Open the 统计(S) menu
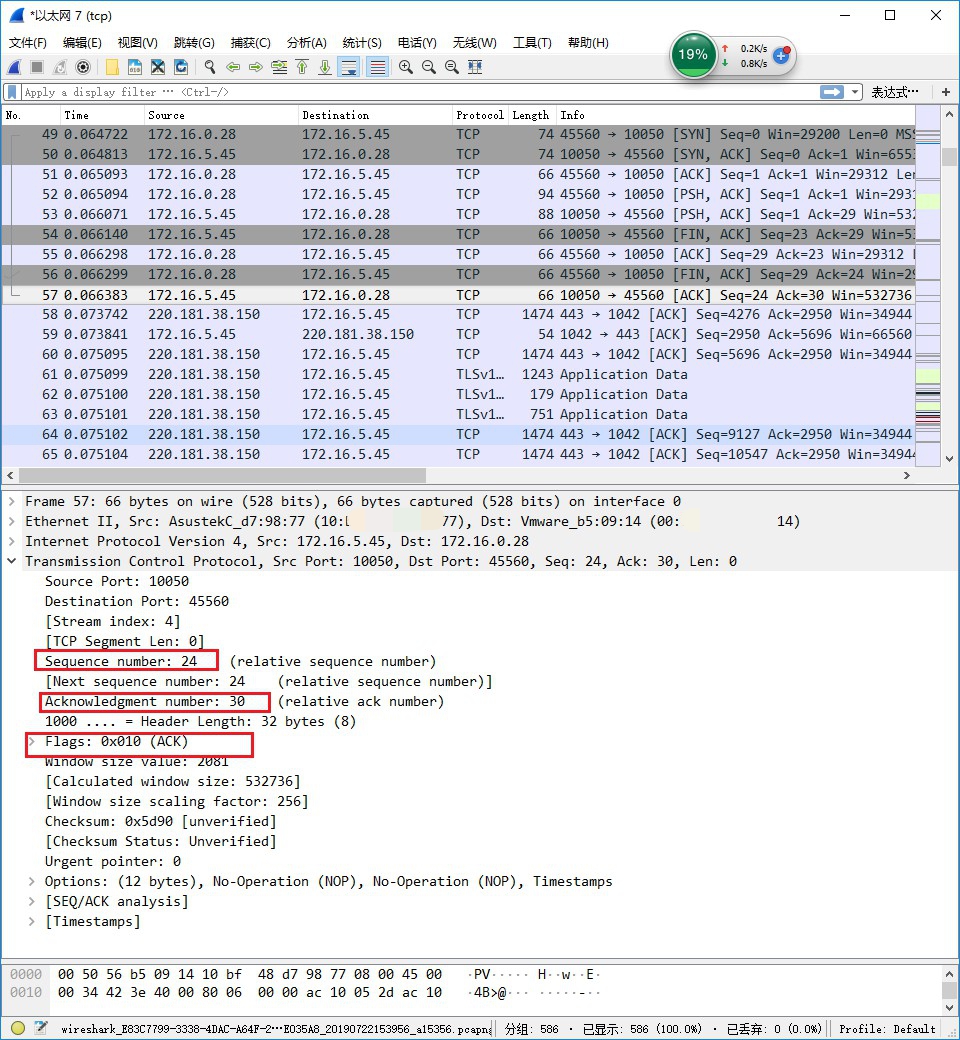Image resolution: width=960 pixels, height=1040 pixels. [361, 43]
